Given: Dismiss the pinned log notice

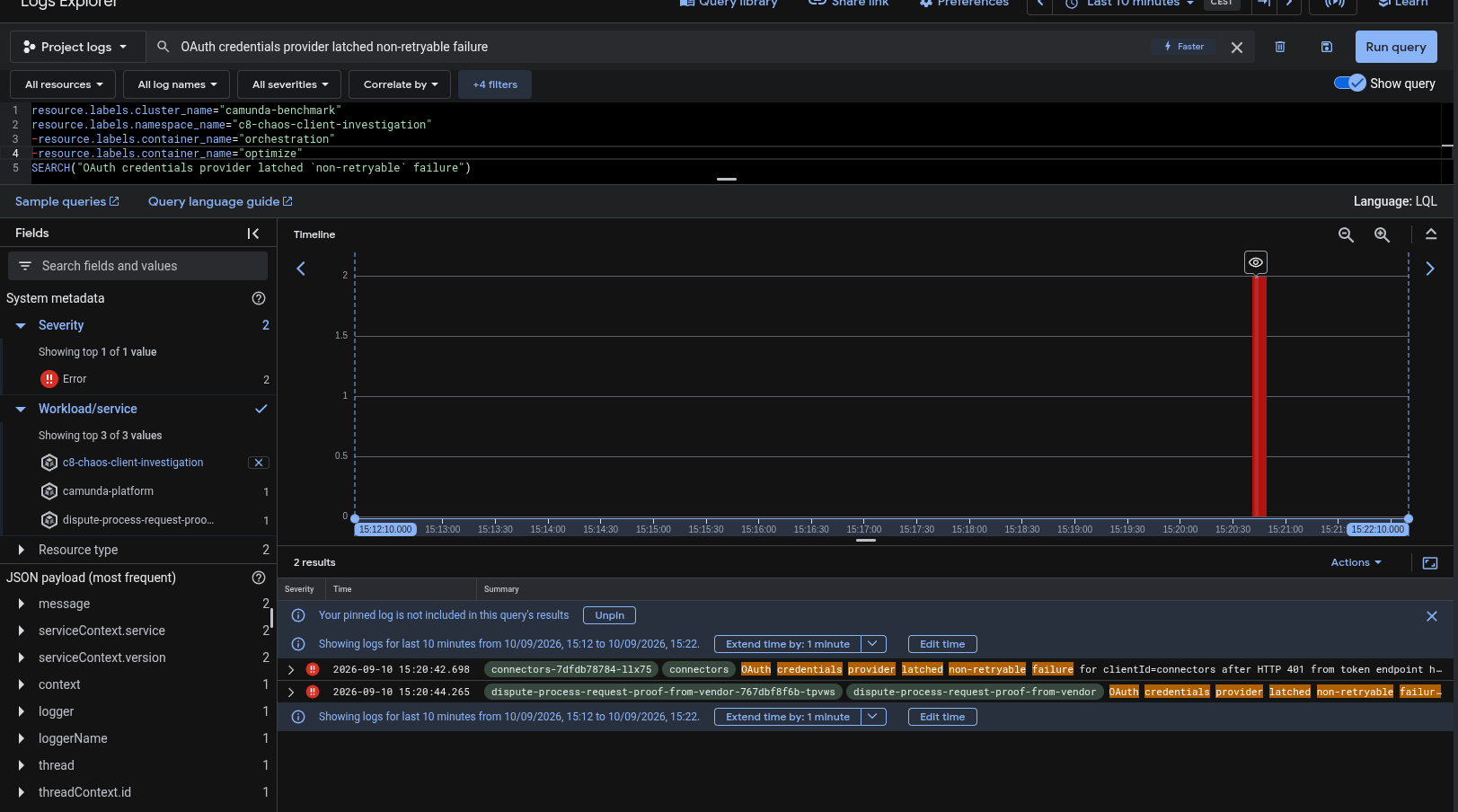Looking at the screenshot, I should click(x=1432, y=616).
